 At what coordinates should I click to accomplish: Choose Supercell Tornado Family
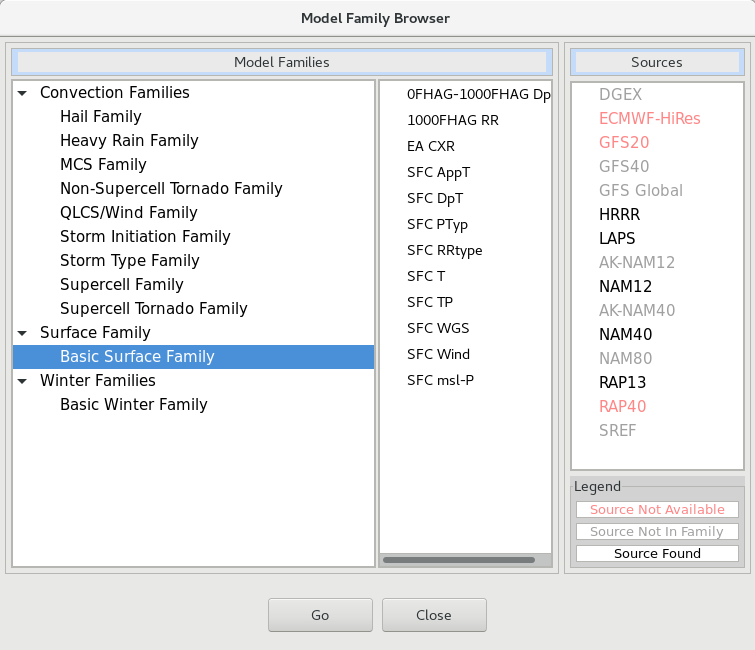[154, 309]
